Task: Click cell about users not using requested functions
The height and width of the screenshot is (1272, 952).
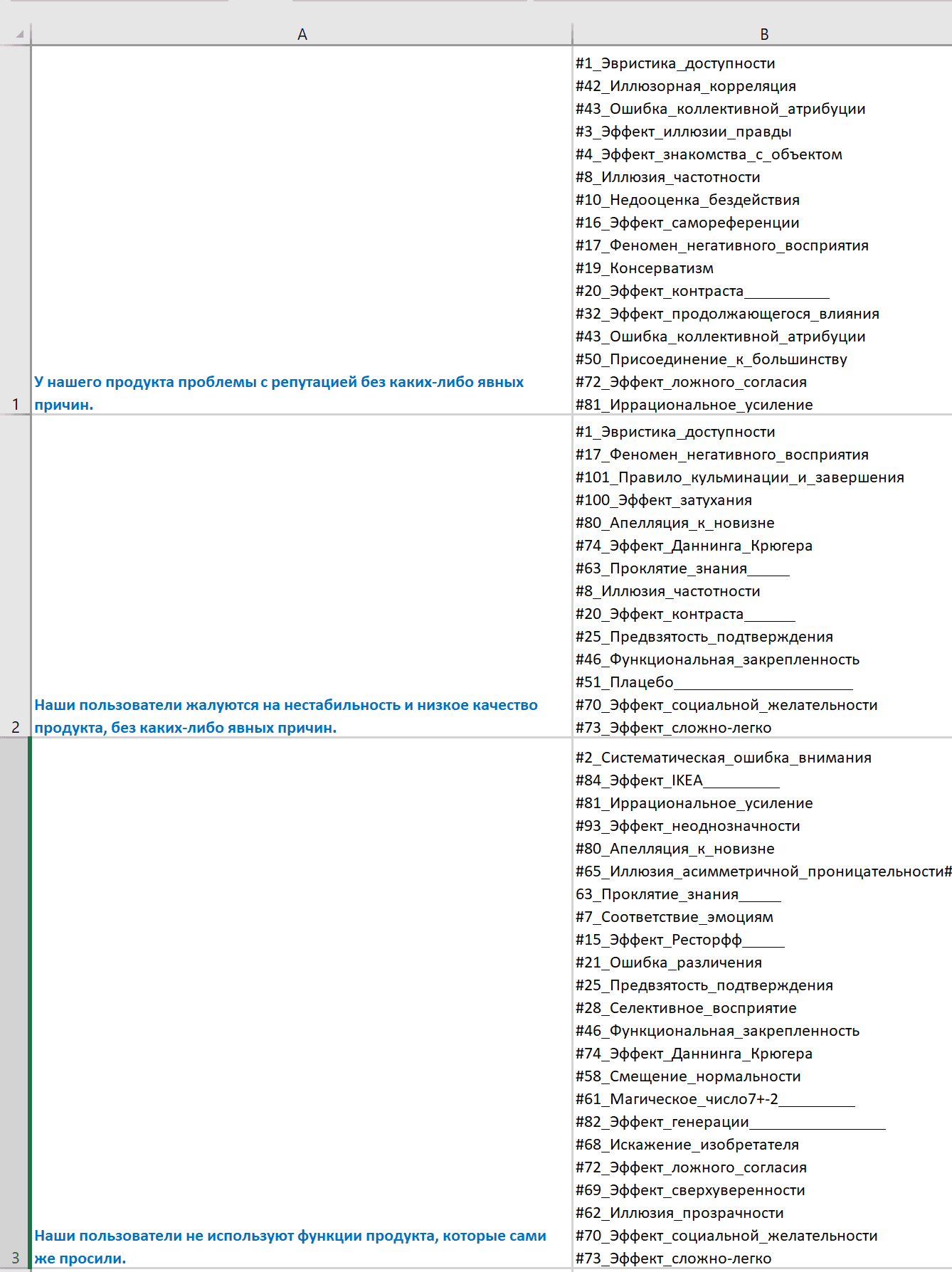Action: [302, 1003]
